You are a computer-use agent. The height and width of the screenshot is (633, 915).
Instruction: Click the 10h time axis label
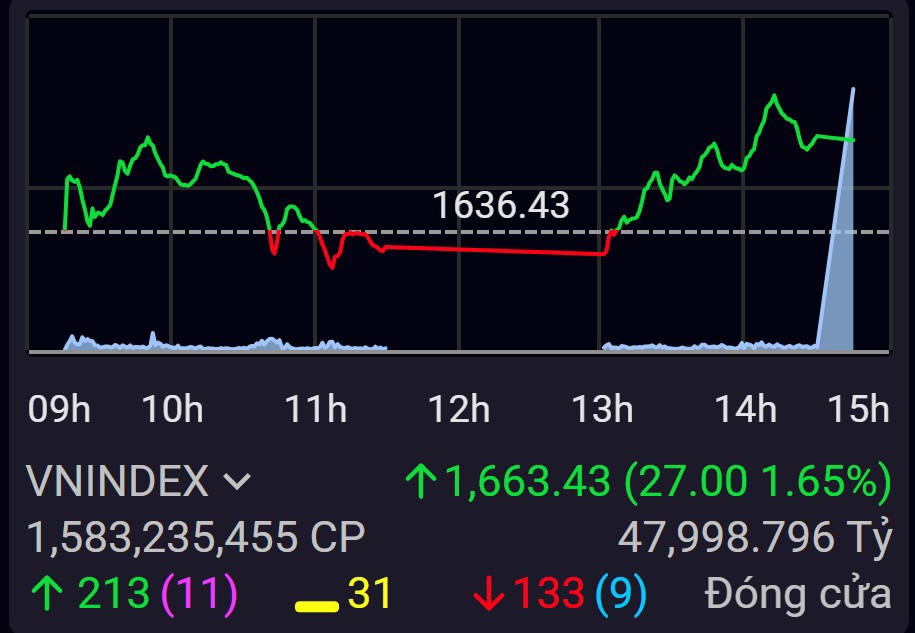point(172,409)
